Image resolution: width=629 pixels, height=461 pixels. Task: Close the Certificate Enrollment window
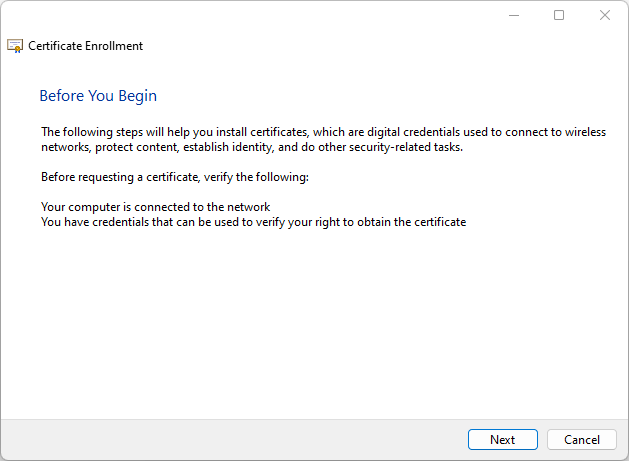[x=604, y=15]
